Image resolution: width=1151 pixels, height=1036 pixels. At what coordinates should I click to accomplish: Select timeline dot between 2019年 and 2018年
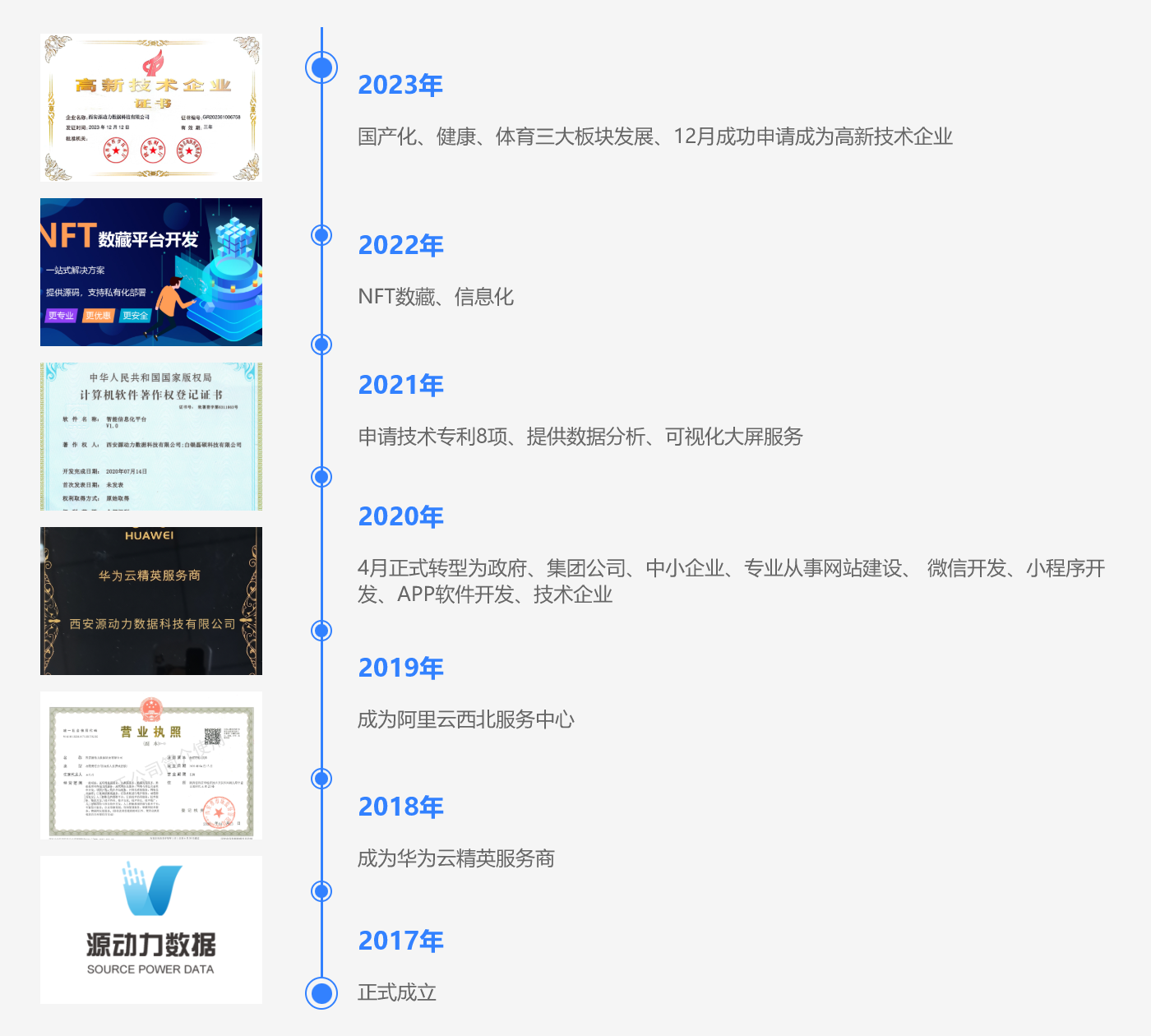(x=321, y=779)
